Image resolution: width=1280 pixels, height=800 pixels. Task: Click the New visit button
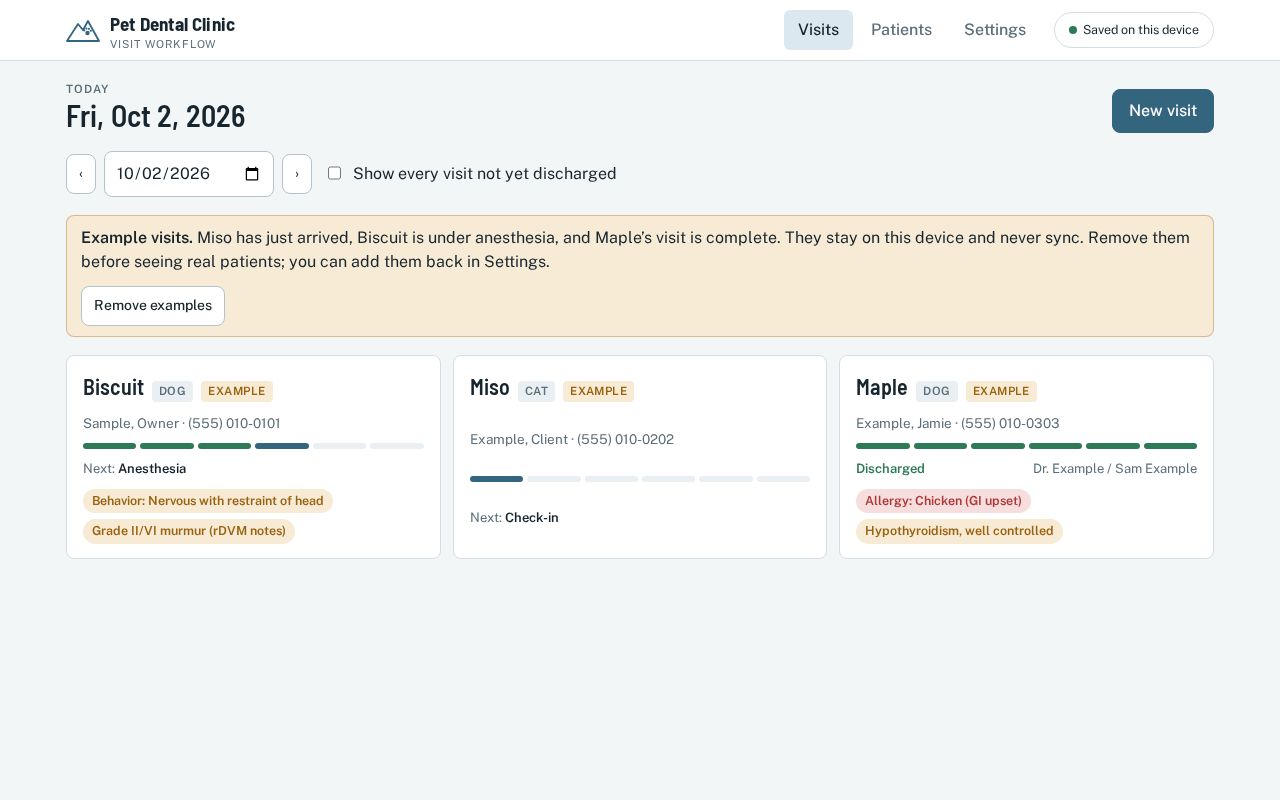tap(1163, 111)
